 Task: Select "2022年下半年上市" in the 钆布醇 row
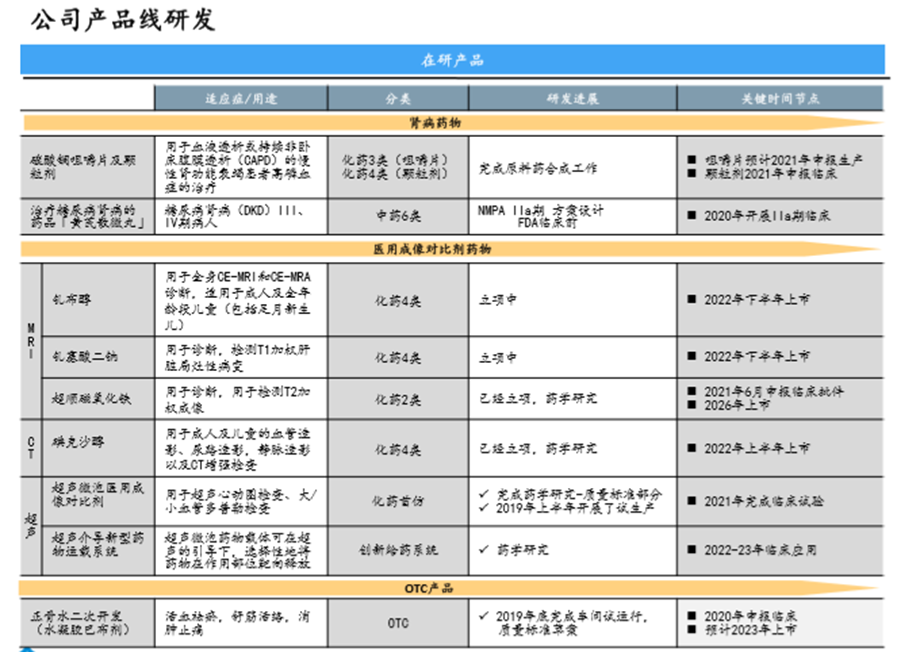757,299
